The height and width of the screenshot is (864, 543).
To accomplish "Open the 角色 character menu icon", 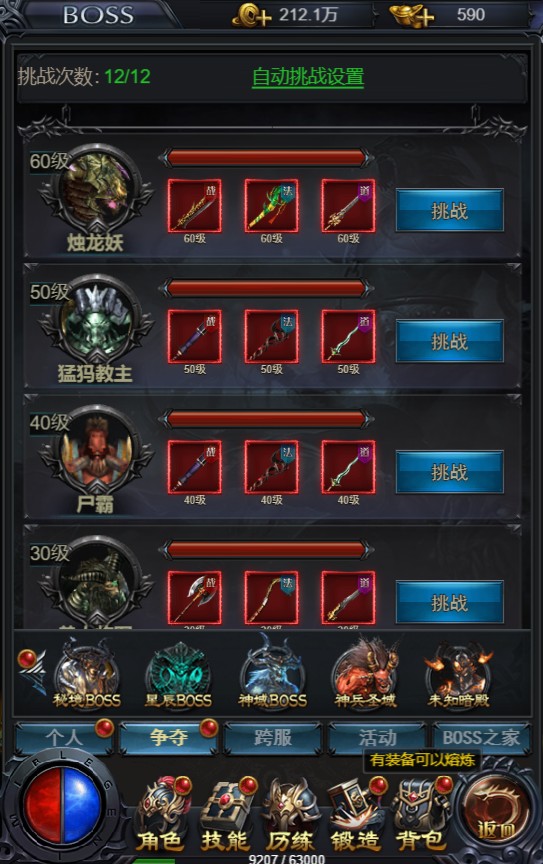I will 160,816.
